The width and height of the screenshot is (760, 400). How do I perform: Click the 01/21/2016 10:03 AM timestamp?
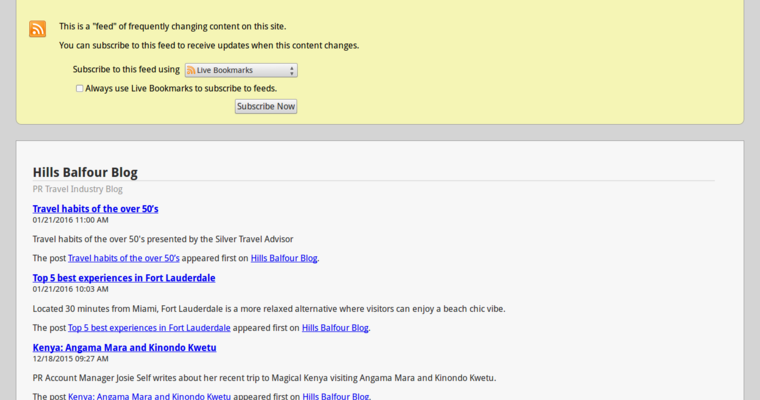click(71, 289)
